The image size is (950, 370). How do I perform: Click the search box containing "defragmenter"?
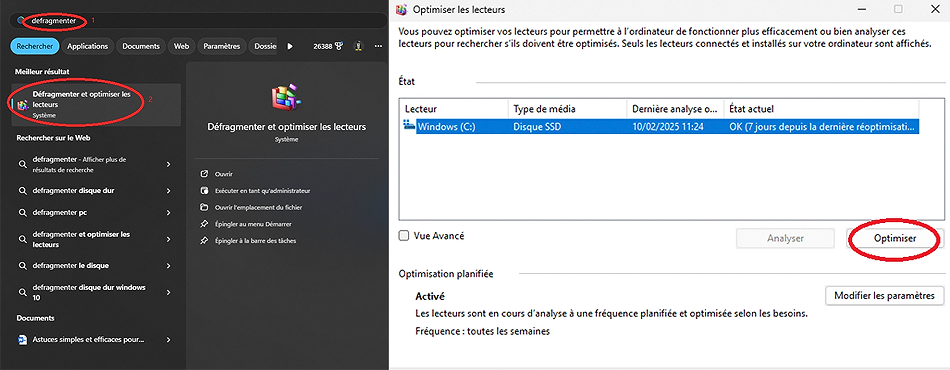pos(198,21)
